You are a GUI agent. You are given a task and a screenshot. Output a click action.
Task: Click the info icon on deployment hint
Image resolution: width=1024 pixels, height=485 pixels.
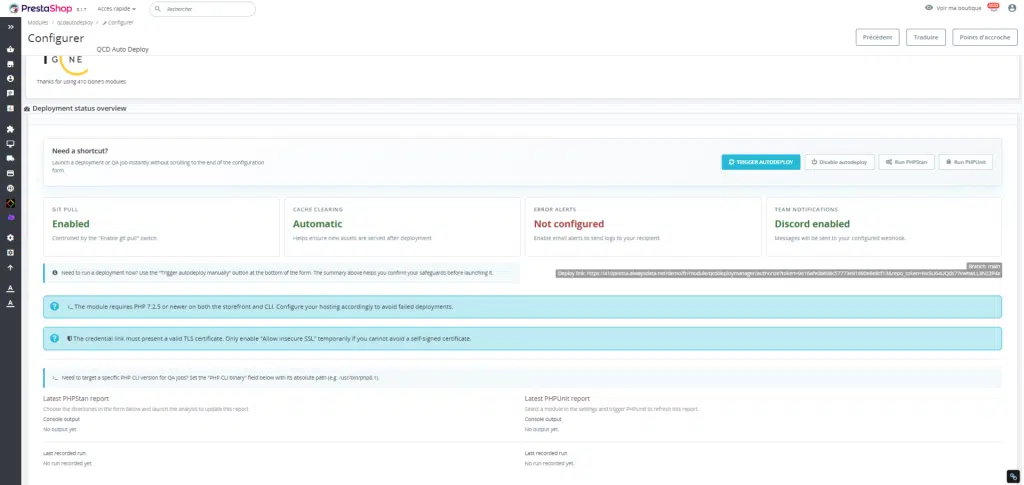coord(55,272)
